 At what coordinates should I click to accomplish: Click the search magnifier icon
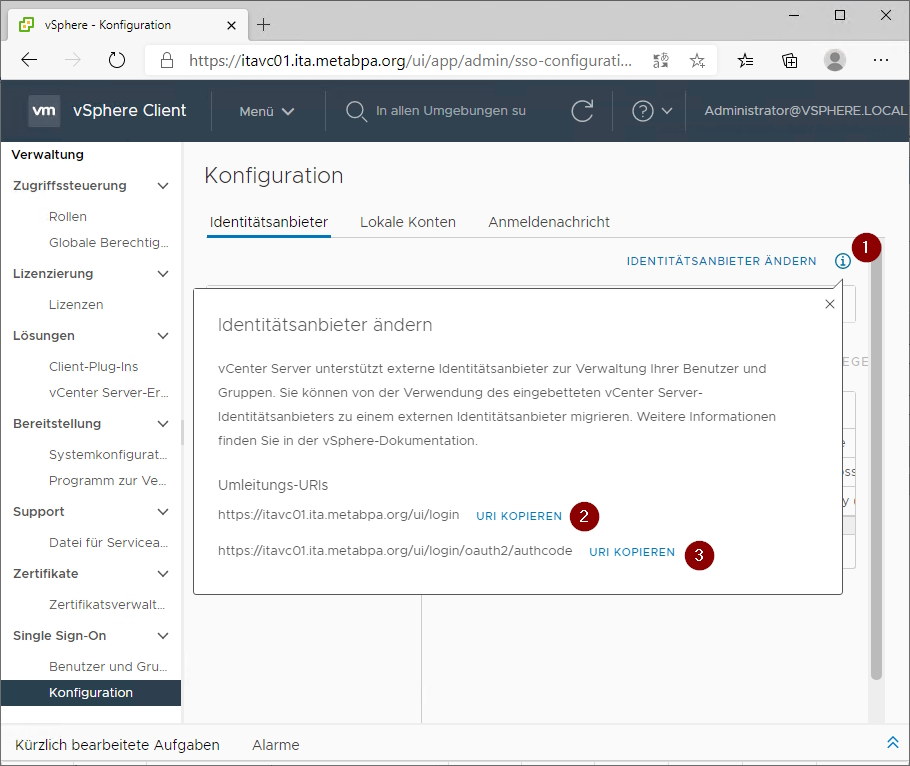[x=356, y=111]
